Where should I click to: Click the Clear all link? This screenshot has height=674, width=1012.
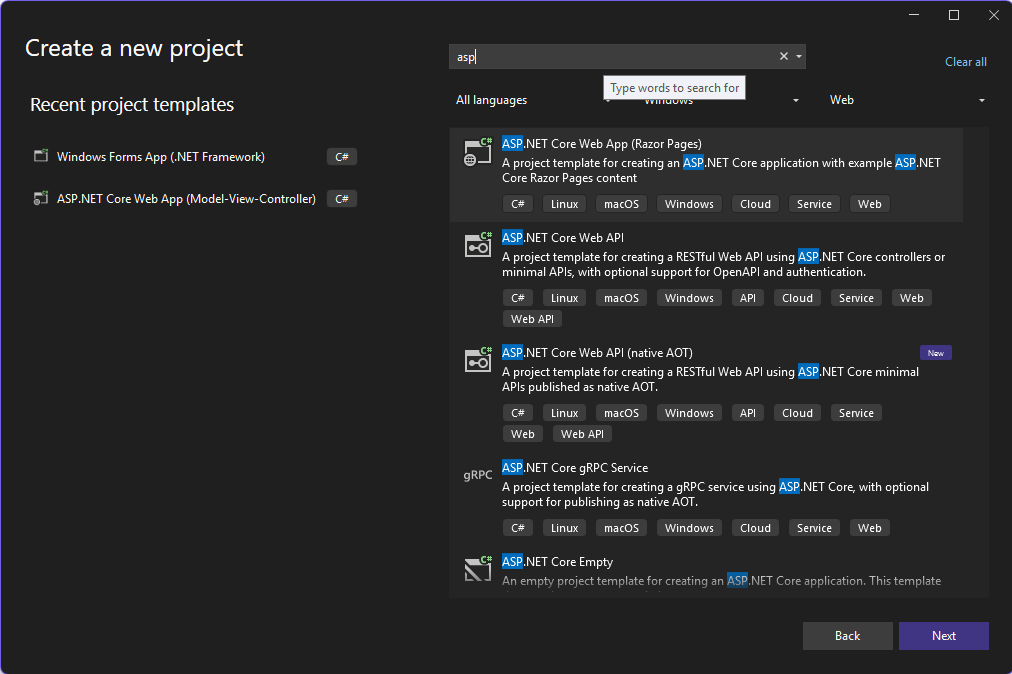click(x=966, y=62)
